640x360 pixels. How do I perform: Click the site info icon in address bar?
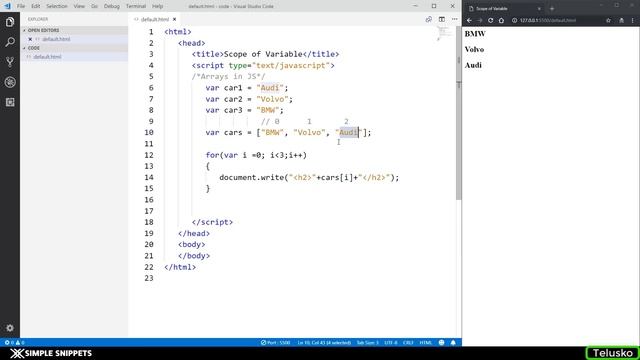pyautogui.click(x=515, y=20)
